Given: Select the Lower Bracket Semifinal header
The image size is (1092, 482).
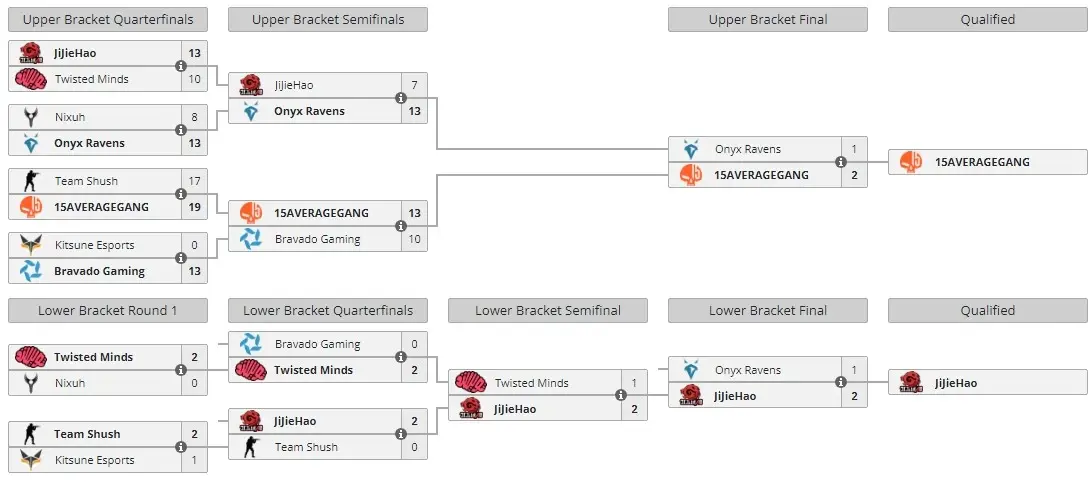Looking at the screenshot, I should [548, 311].
